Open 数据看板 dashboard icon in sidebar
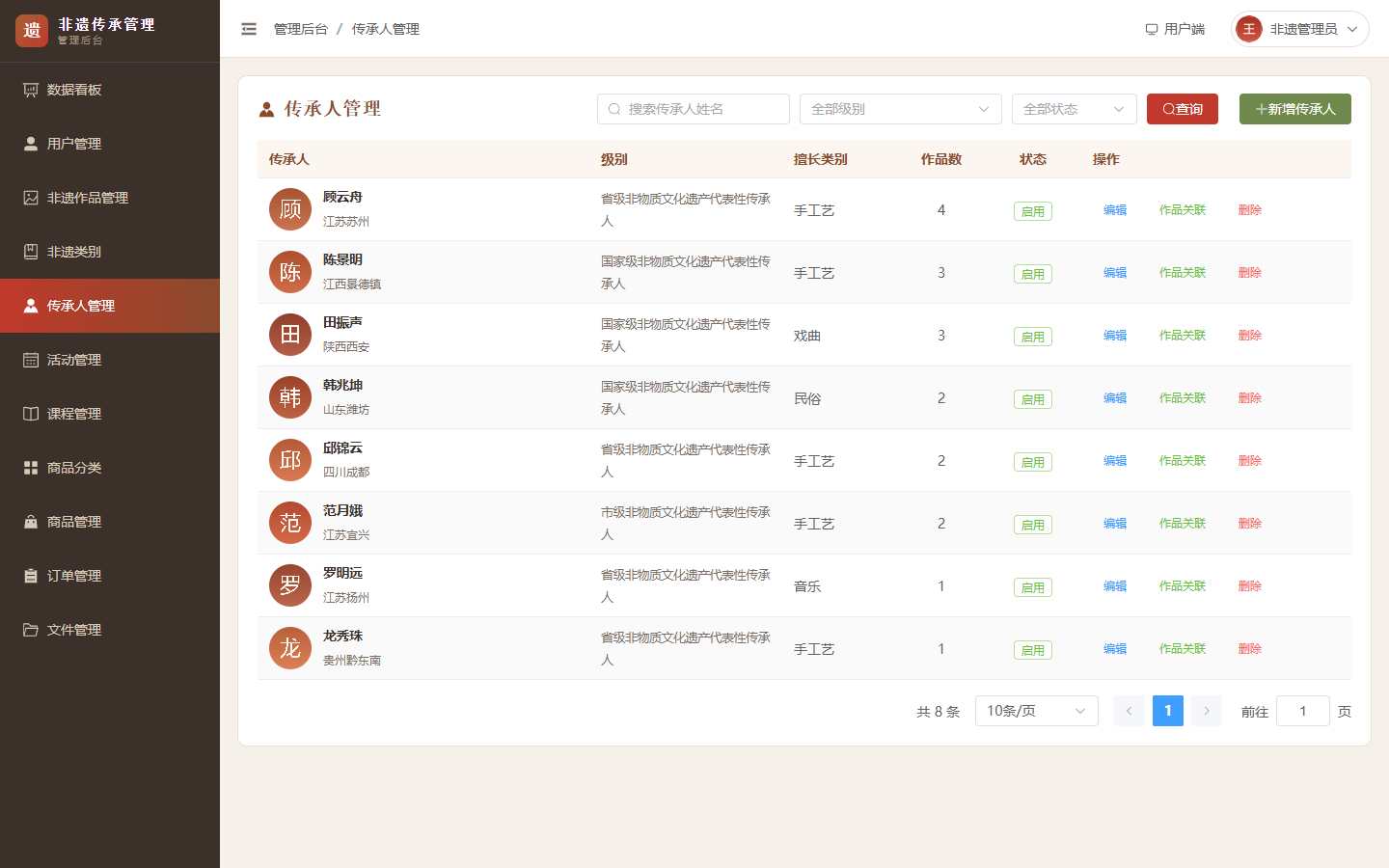Viewport: 1389px width, 868px height. [x=31, y=90]
